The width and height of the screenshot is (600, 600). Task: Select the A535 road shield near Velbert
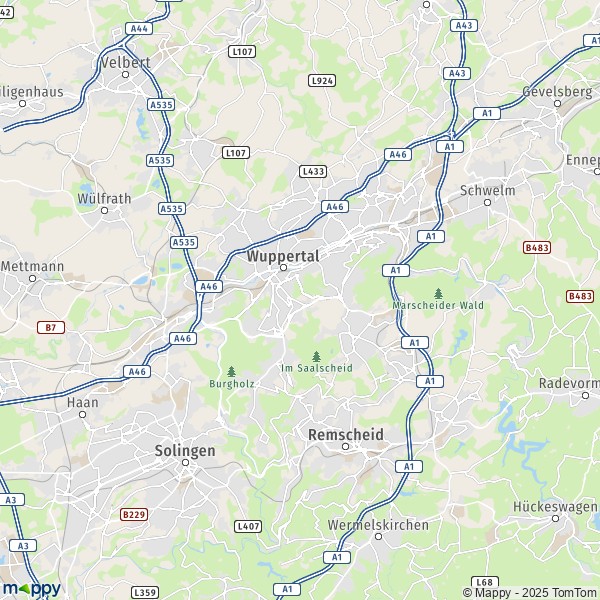click(x=161, y=104)
